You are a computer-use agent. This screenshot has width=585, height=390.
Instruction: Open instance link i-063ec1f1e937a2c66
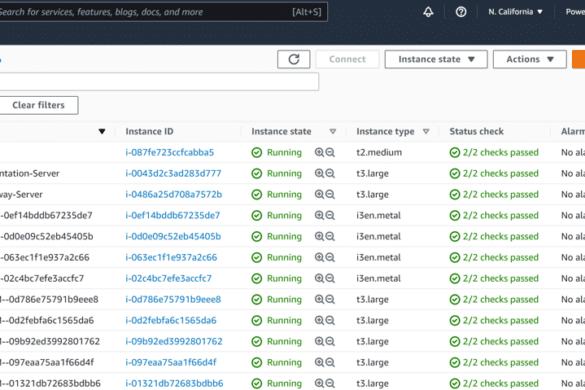tap(171, 257)
